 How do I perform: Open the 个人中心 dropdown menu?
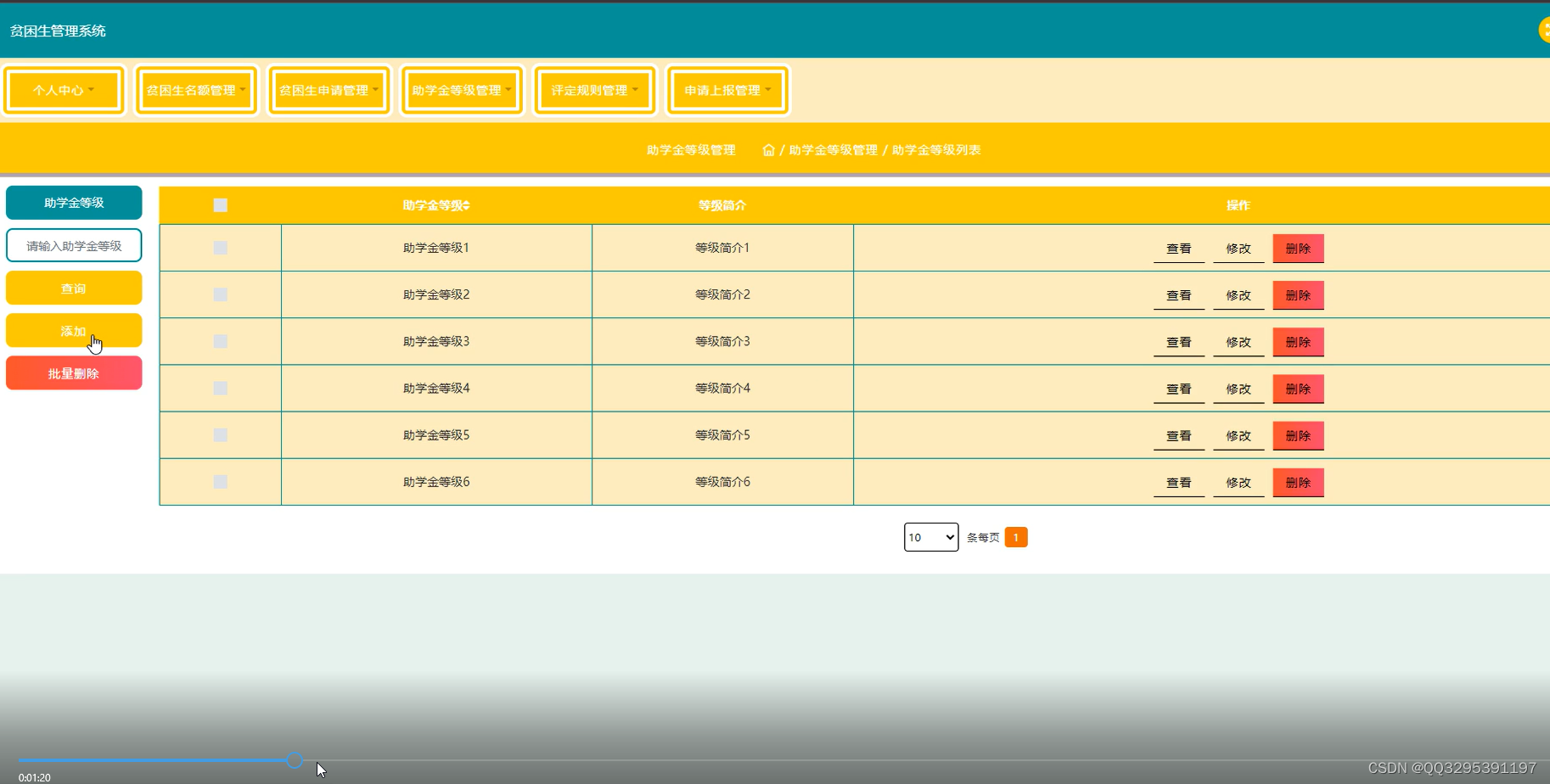[x=64, y=90]
